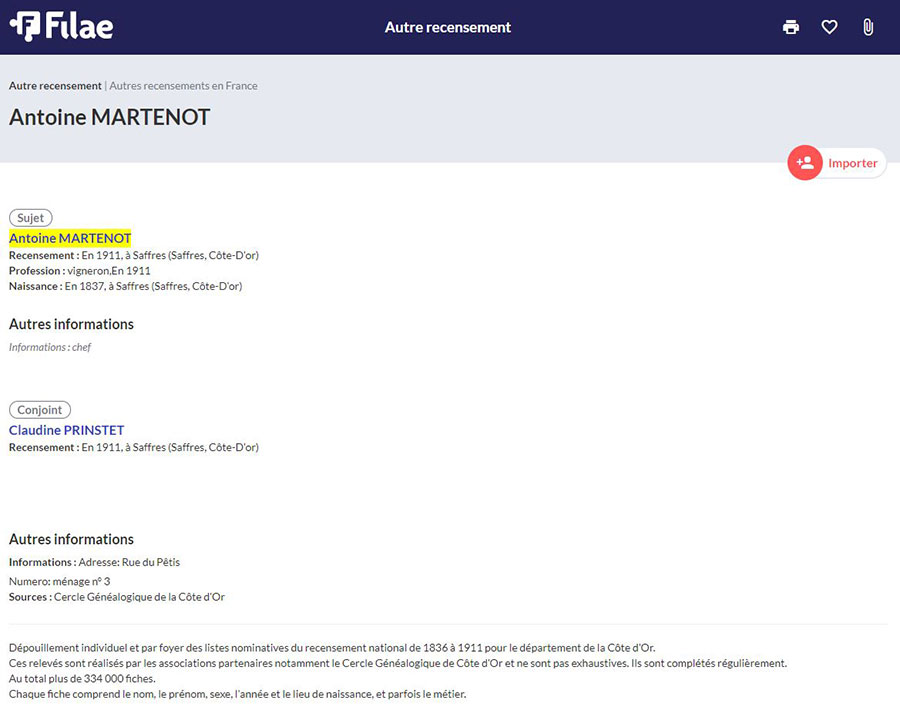The image size is (900, 707).
Task: Print this census record
Action: 791,27
